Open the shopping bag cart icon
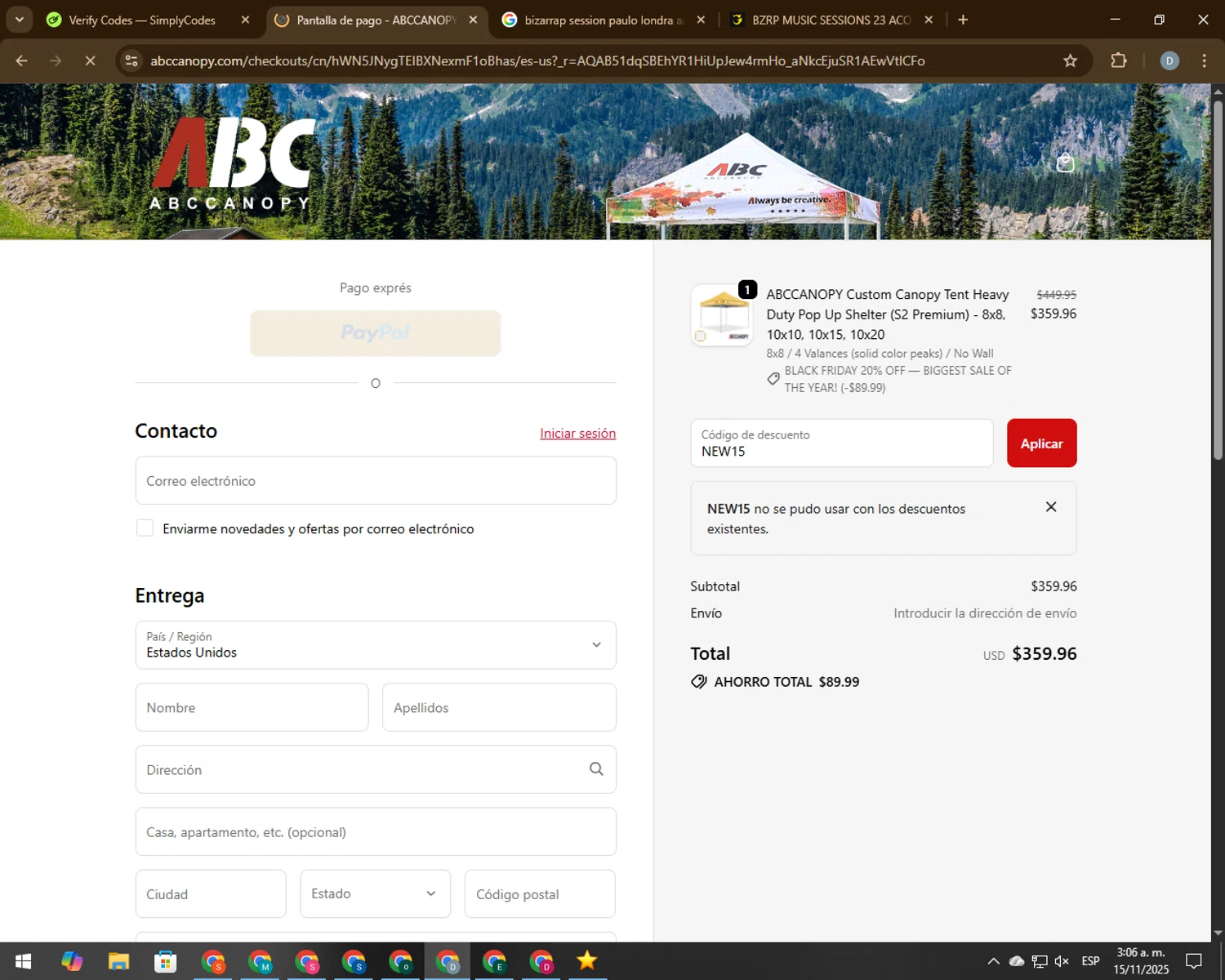1225x980 pixels. click(1065, 163)
